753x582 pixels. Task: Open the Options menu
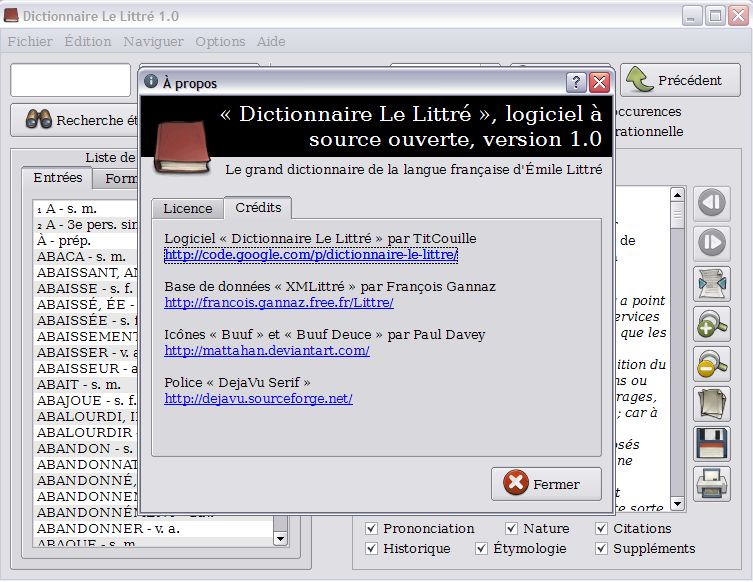220,41
